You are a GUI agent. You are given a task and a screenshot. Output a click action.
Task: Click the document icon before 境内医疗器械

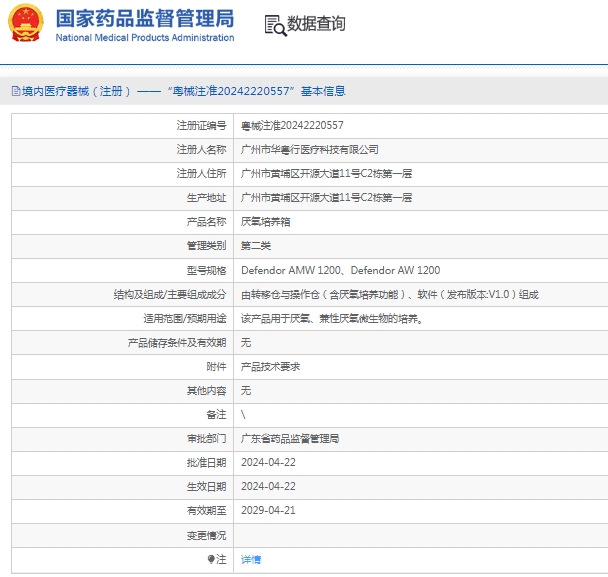(16, 92)
